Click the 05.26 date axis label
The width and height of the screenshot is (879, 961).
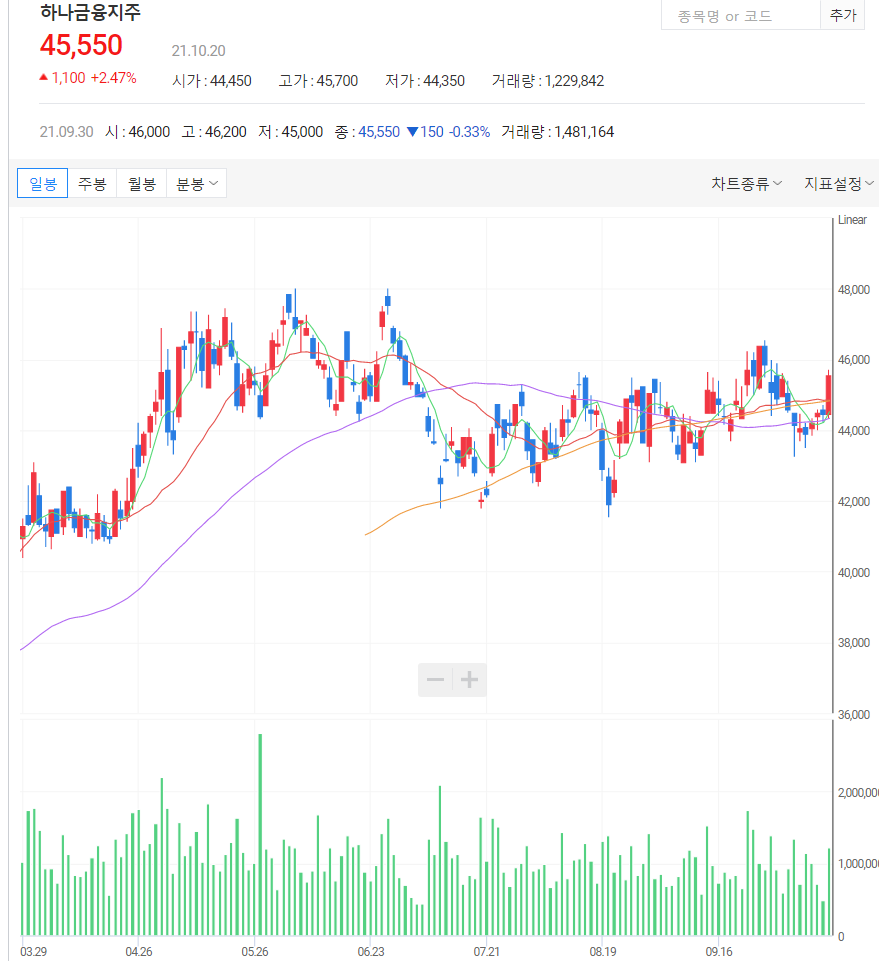click(255, 951)
